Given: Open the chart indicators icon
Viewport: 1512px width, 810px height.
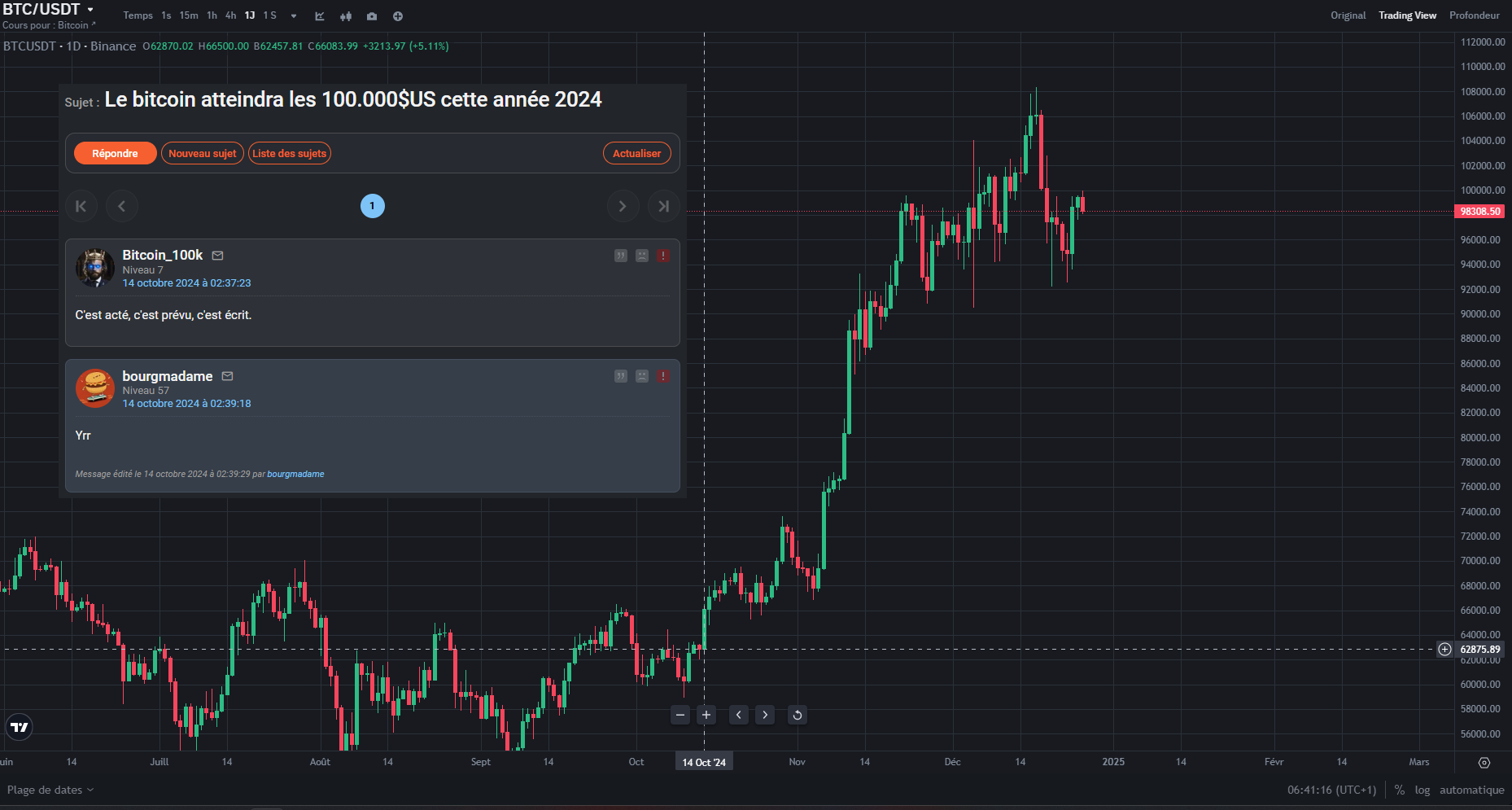Looking at the screenshot, I should [320, 16].
